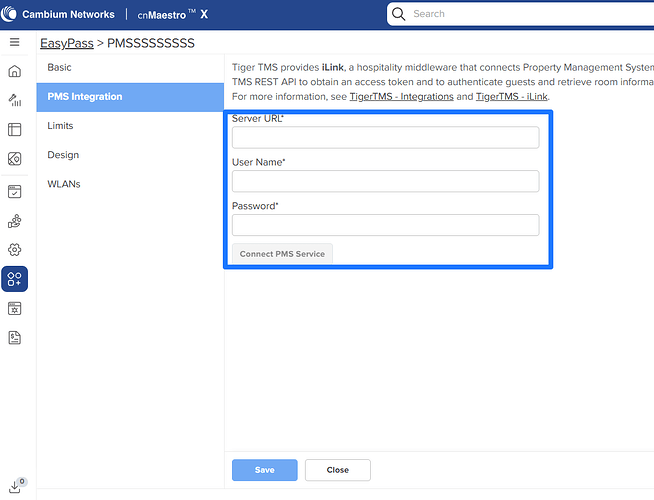Open the hamburger navigation menu
654x500 pixels.
15,42
